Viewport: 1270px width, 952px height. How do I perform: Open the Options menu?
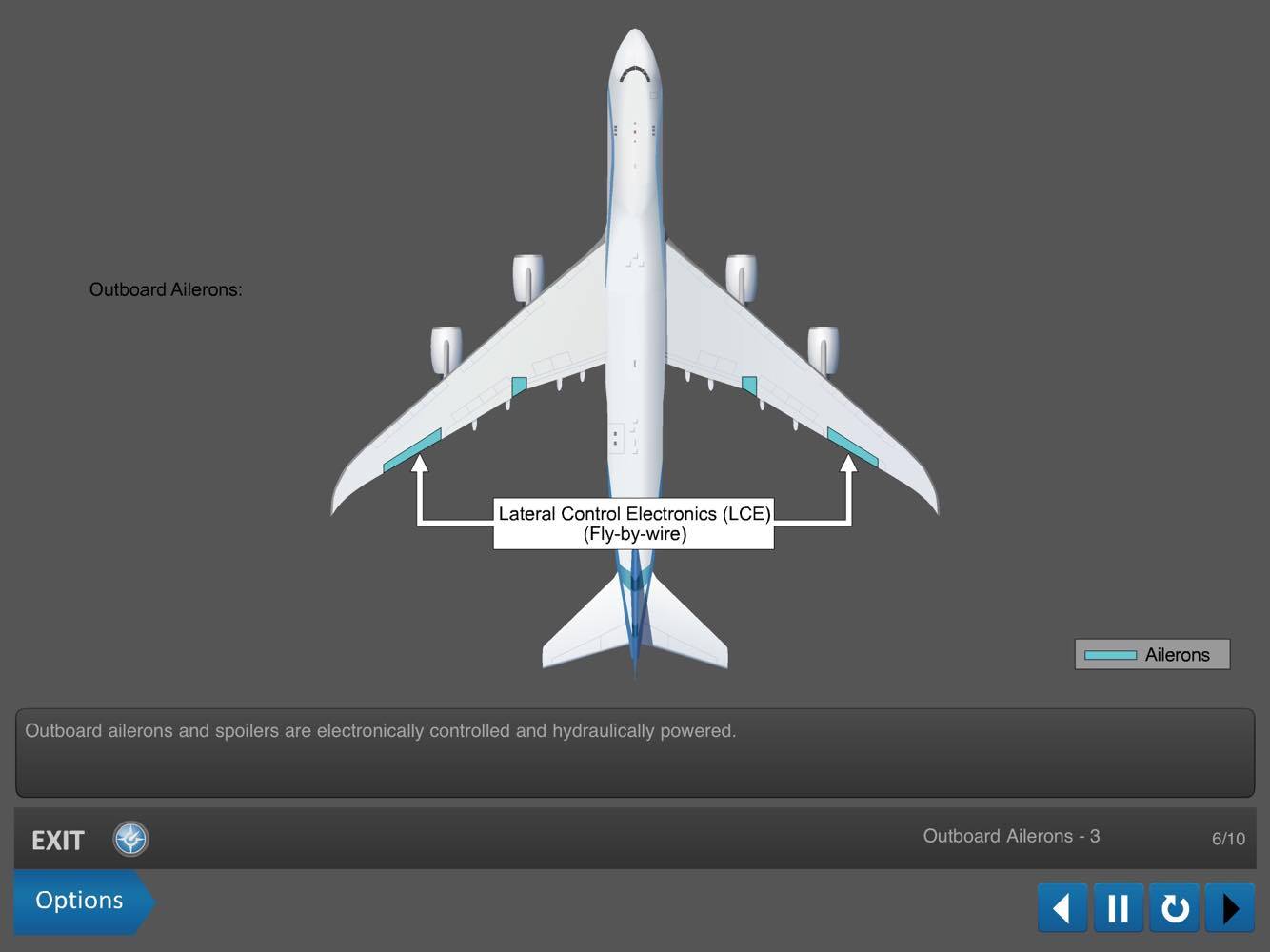pyautogui.click(x=80, y=901)
